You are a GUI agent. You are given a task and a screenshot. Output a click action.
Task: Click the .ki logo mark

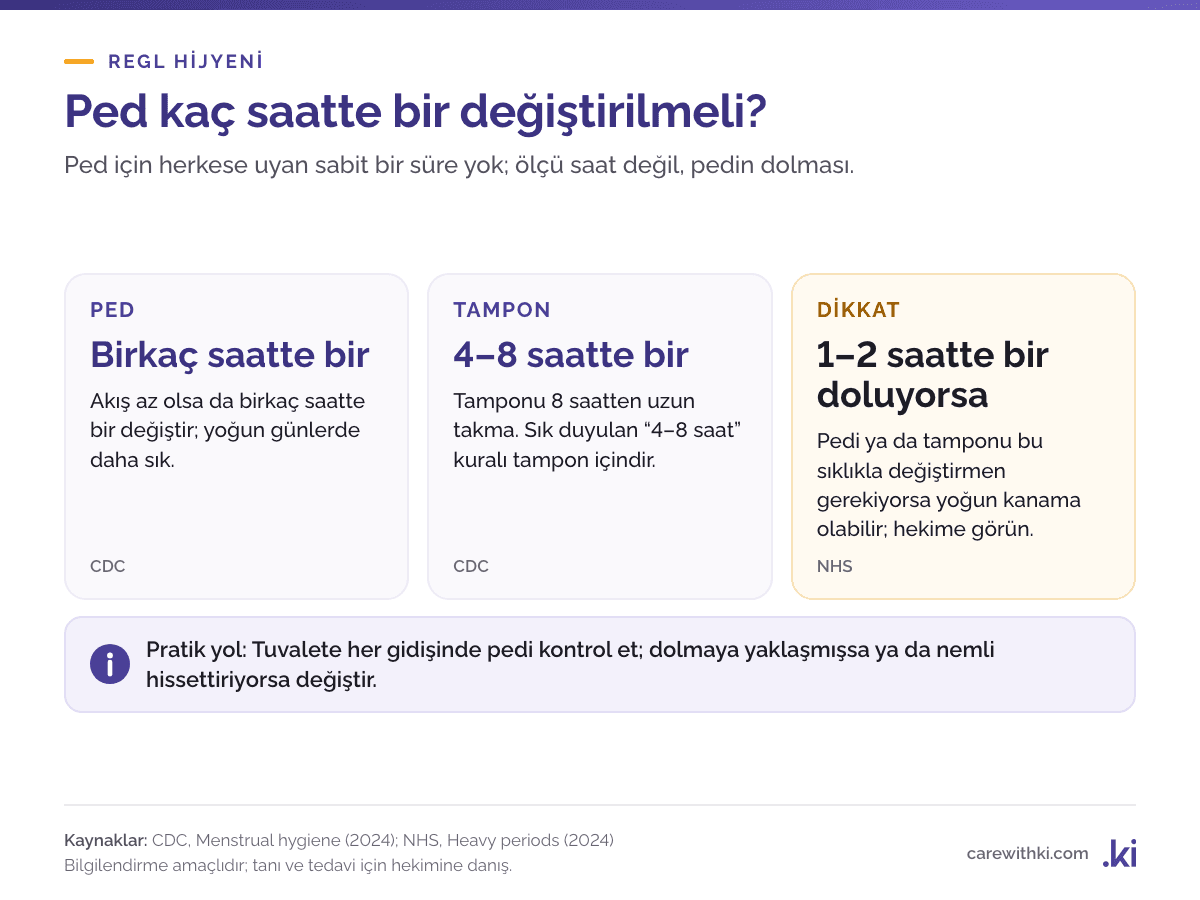coord(1119,853)
